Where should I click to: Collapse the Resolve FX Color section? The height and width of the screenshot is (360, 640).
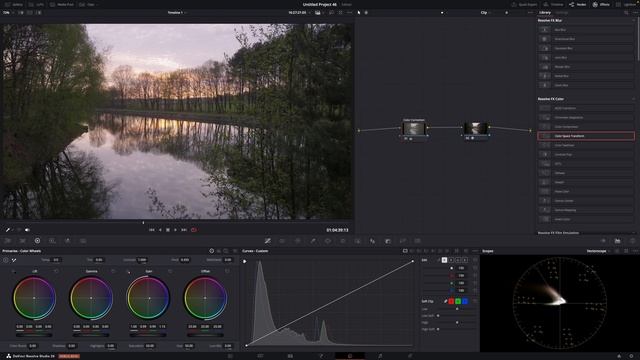tap(633, 99)
